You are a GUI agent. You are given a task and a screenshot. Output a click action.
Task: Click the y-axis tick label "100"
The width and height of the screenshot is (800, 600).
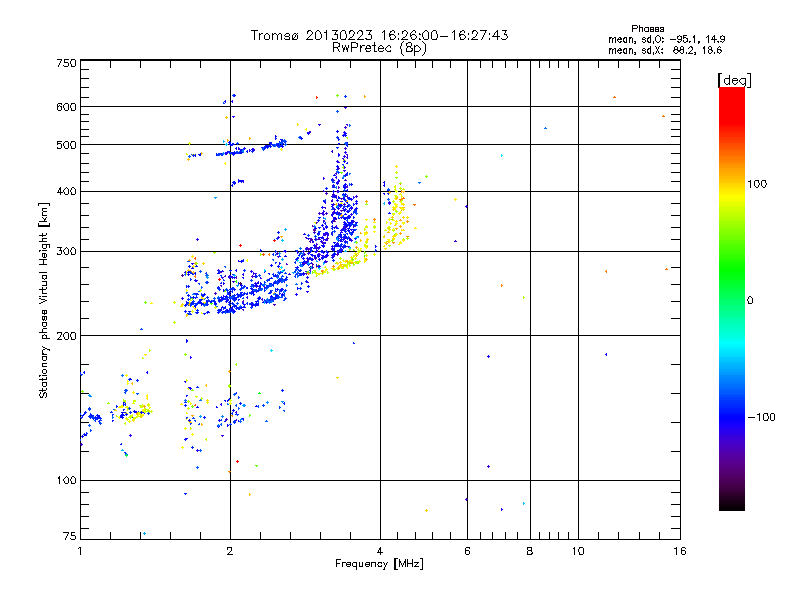point(67,480)
